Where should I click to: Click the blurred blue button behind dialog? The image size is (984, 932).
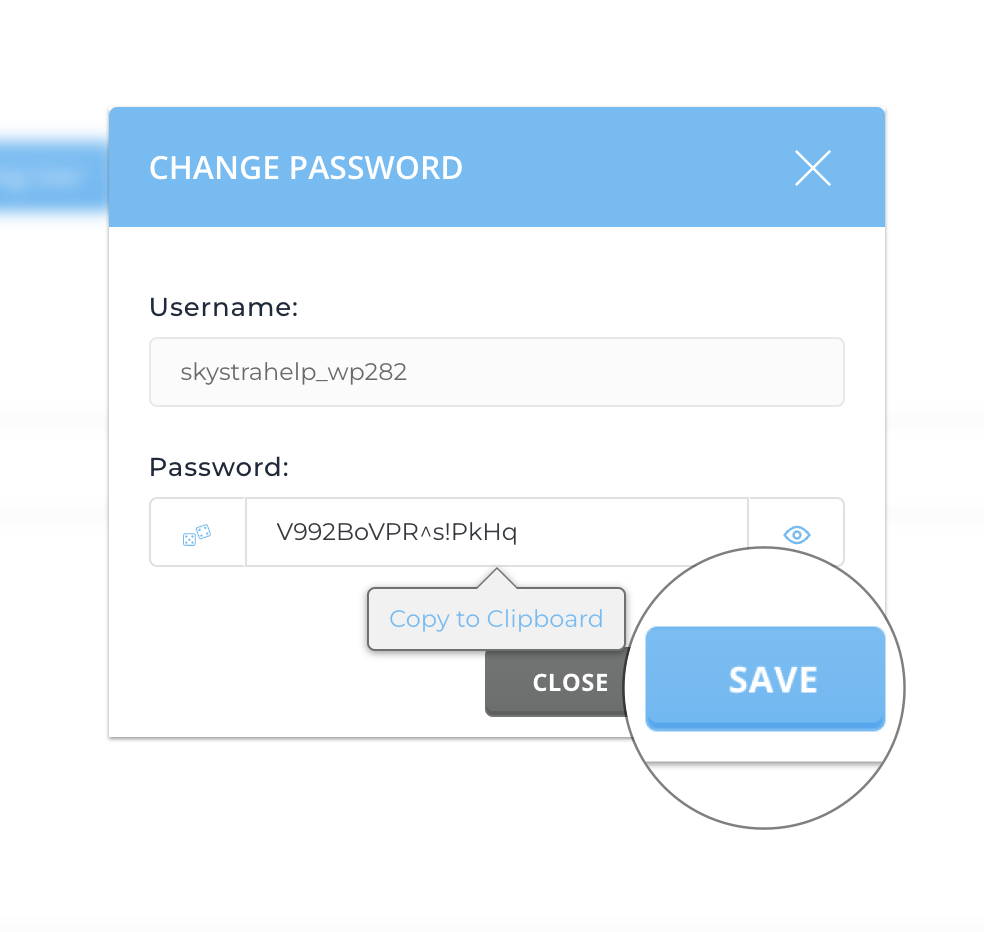50,178
